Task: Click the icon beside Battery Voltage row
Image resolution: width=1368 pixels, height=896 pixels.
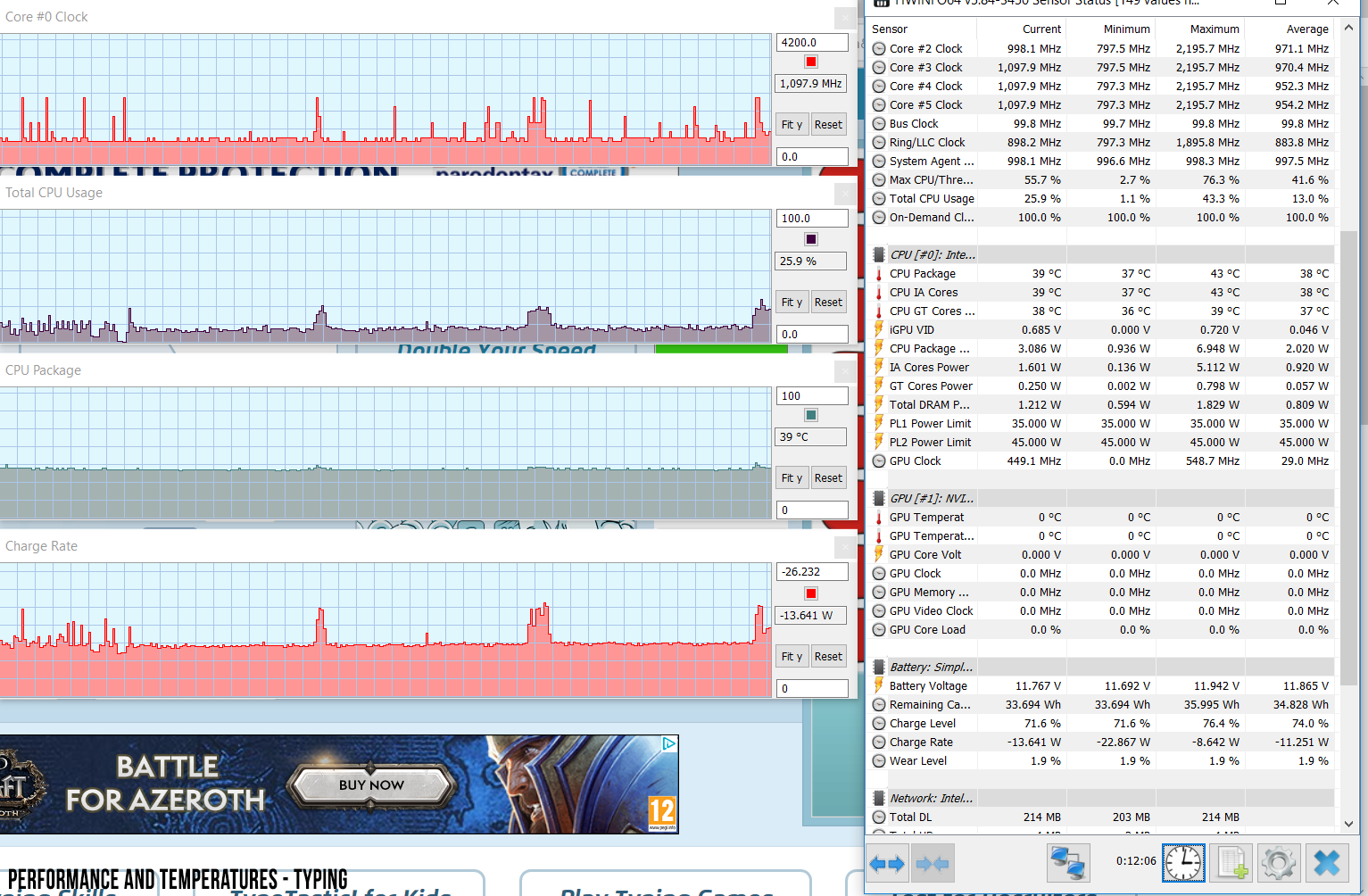Action: (879, 685)
